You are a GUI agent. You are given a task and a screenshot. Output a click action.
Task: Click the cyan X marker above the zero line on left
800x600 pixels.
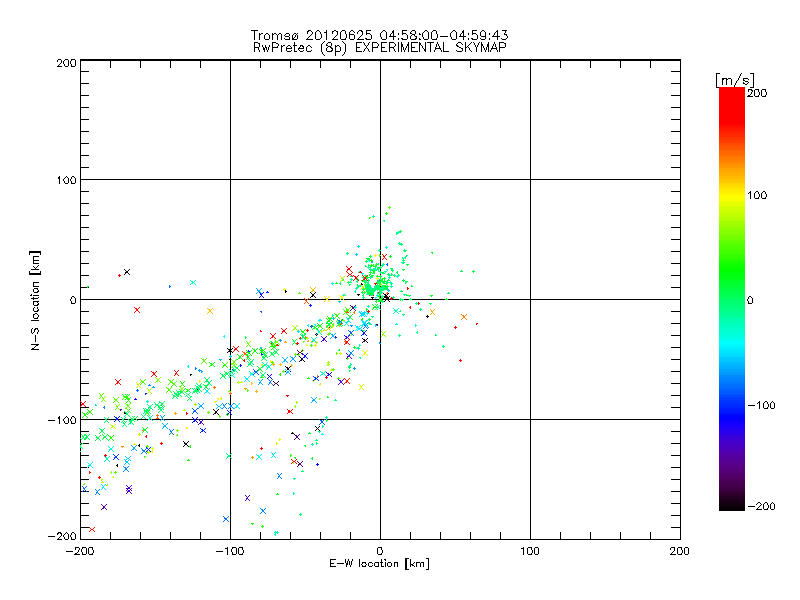pos(192,283)
